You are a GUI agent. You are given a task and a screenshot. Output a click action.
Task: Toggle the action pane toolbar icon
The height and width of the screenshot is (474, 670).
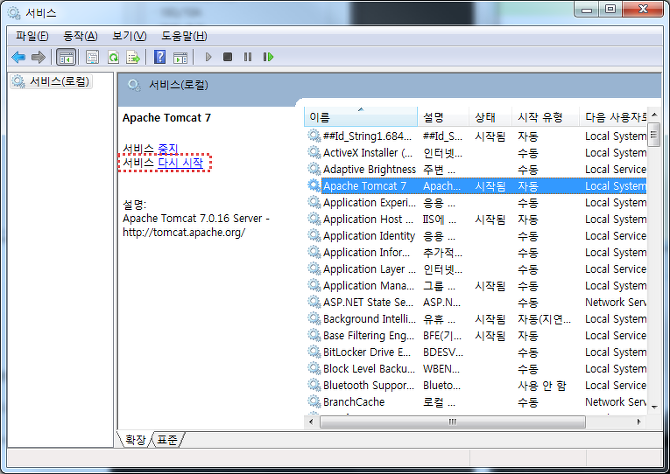[180, 57]
